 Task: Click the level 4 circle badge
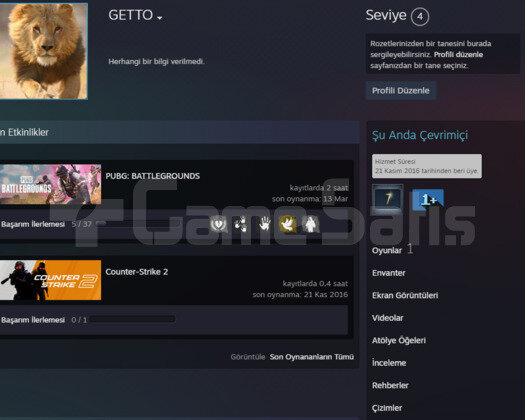coord(420,16)
